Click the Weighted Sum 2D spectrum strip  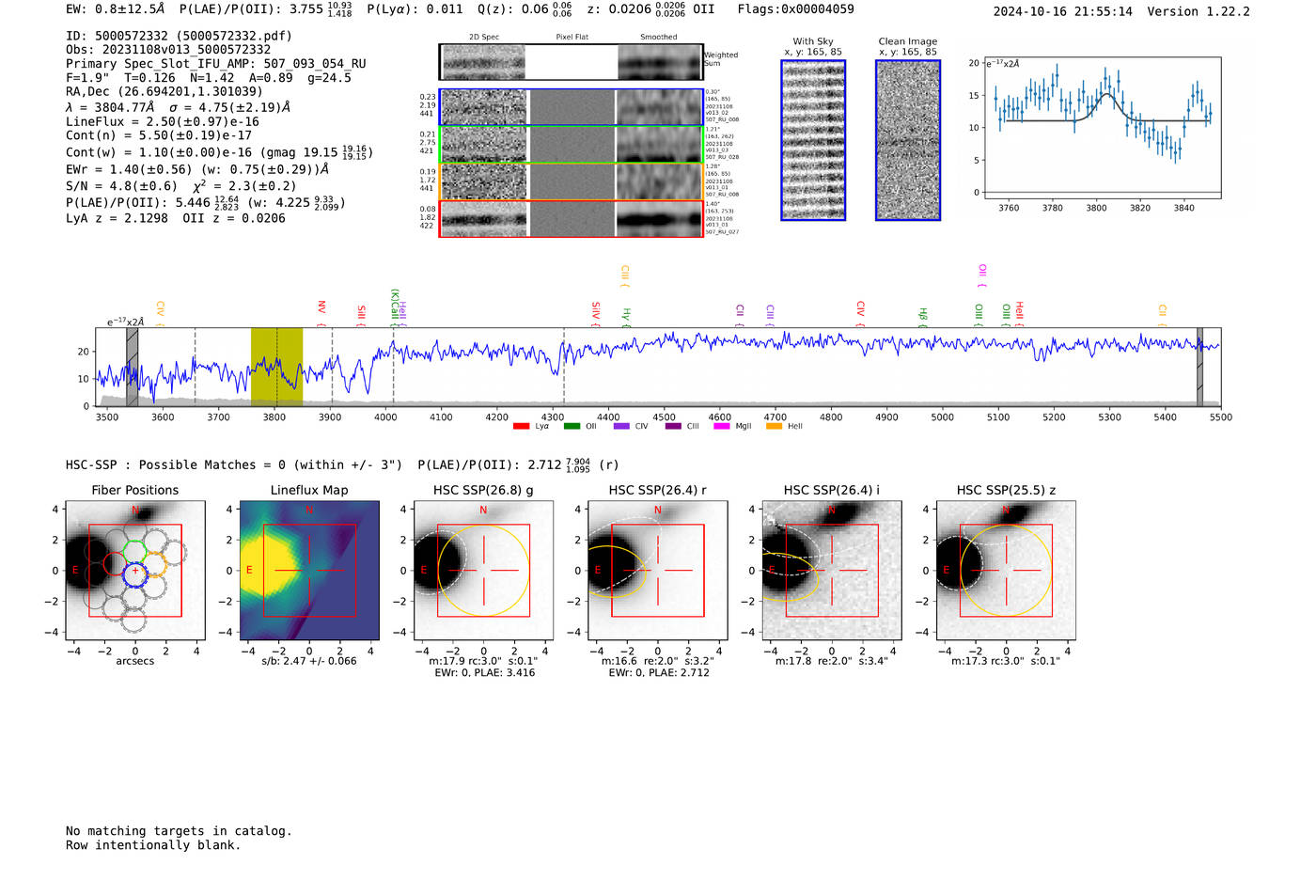(571, 62)
